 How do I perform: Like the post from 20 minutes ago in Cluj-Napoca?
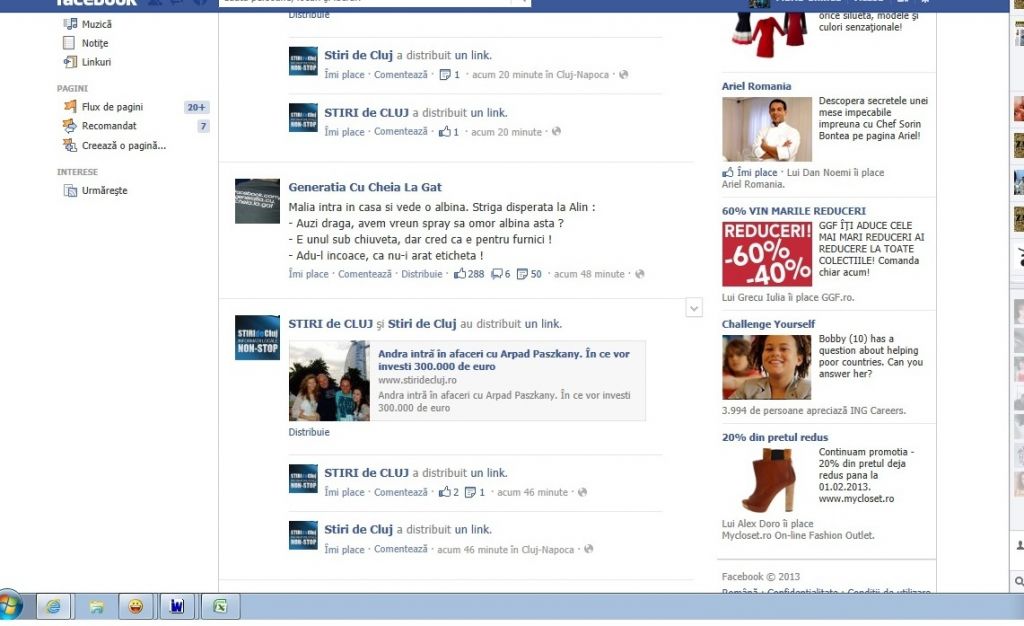[344, 75]
